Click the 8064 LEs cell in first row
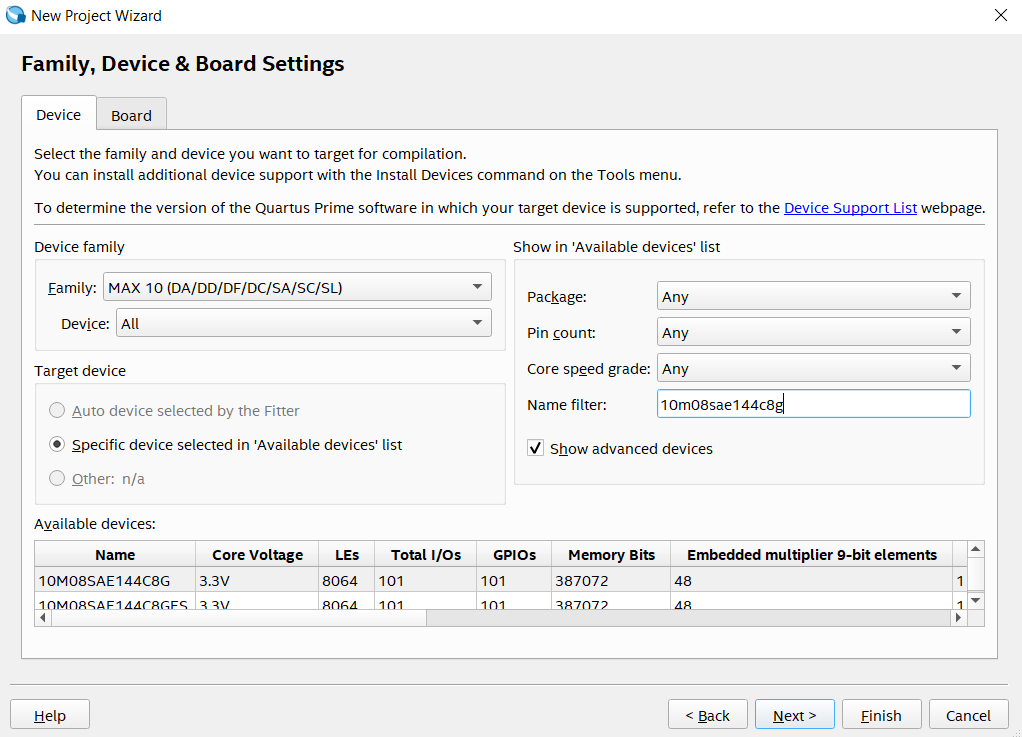This screenshot has width=1022, height=737. [x=347, y=580]
